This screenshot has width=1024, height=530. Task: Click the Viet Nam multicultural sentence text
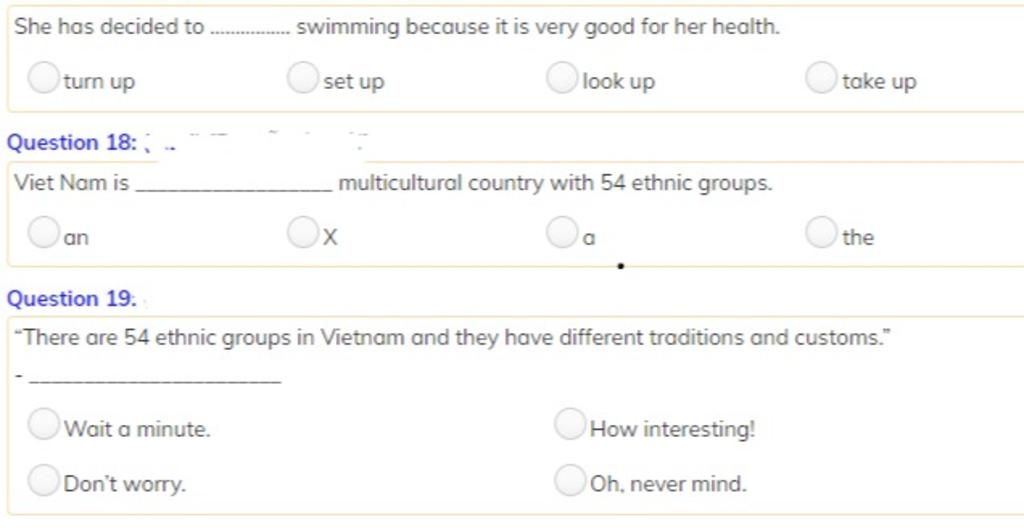coord(393,183)
